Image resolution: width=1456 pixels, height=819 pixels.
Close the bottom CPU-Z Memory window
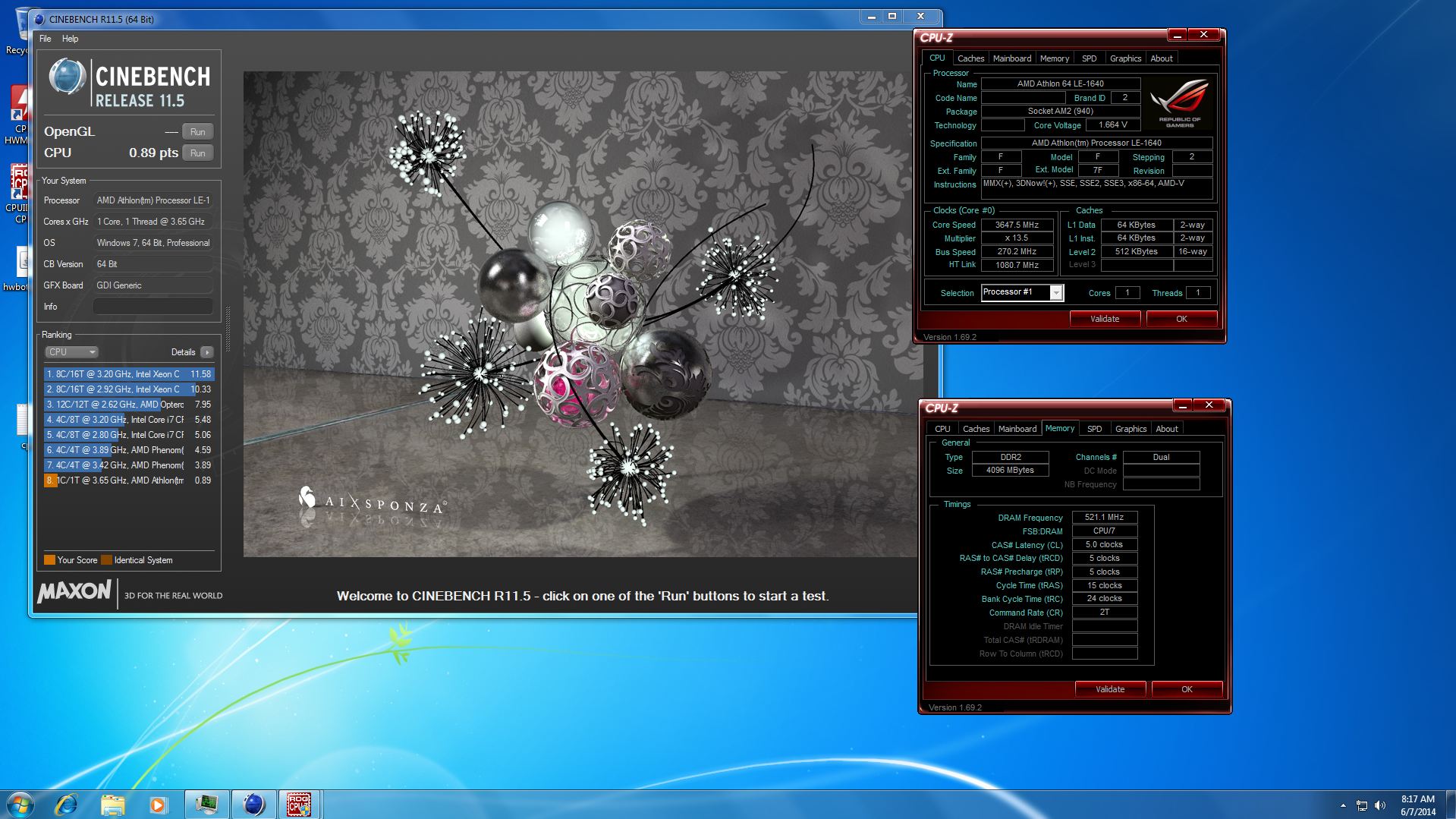click(x=1209, y=405)
